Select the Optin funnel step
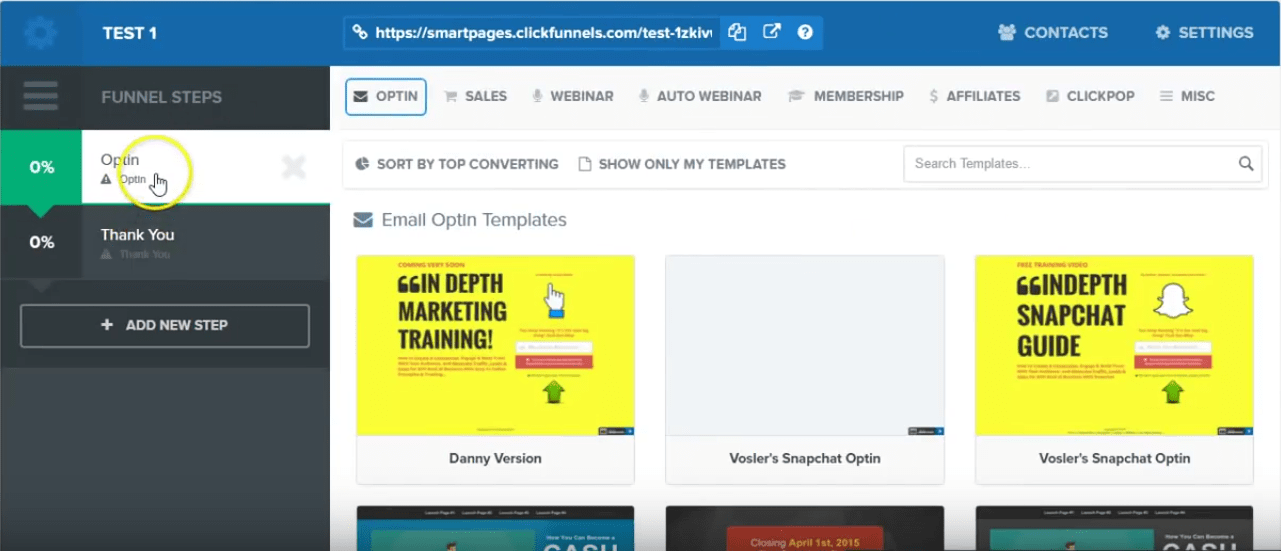 coord(166,167)
